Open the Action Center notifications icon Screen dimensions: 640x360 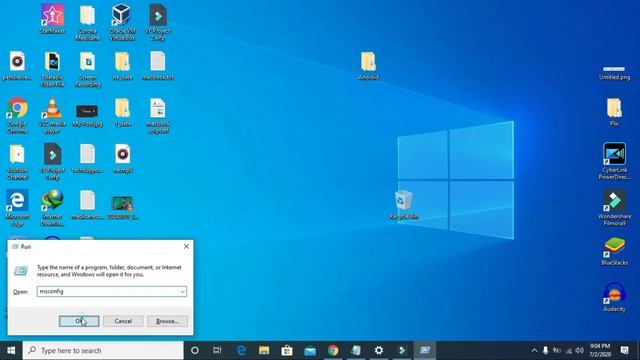click(624, 350)
